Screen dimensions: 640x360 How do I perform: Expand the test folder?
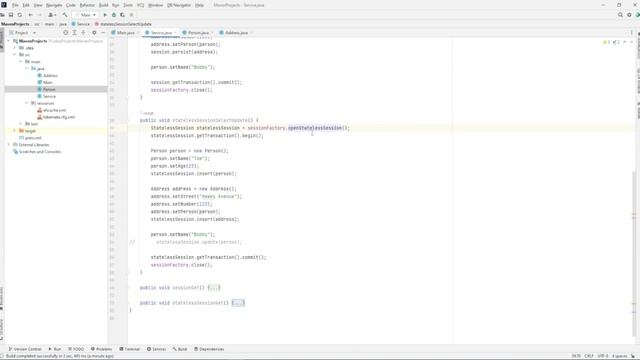click(21, 123)
